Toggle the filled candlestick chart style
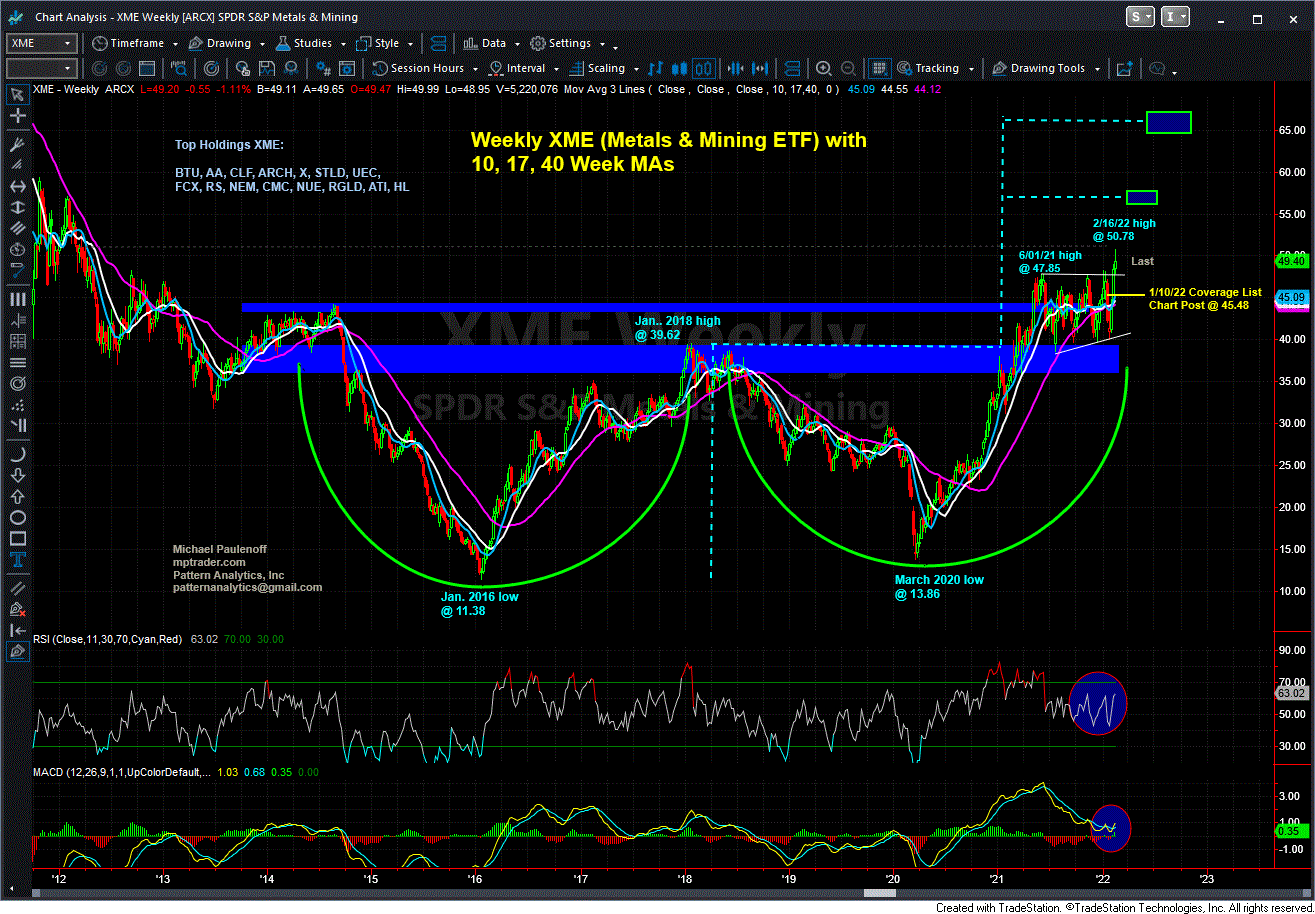Image resolution: width=1315 pixels, height=914 pixels. coord(679,68)
